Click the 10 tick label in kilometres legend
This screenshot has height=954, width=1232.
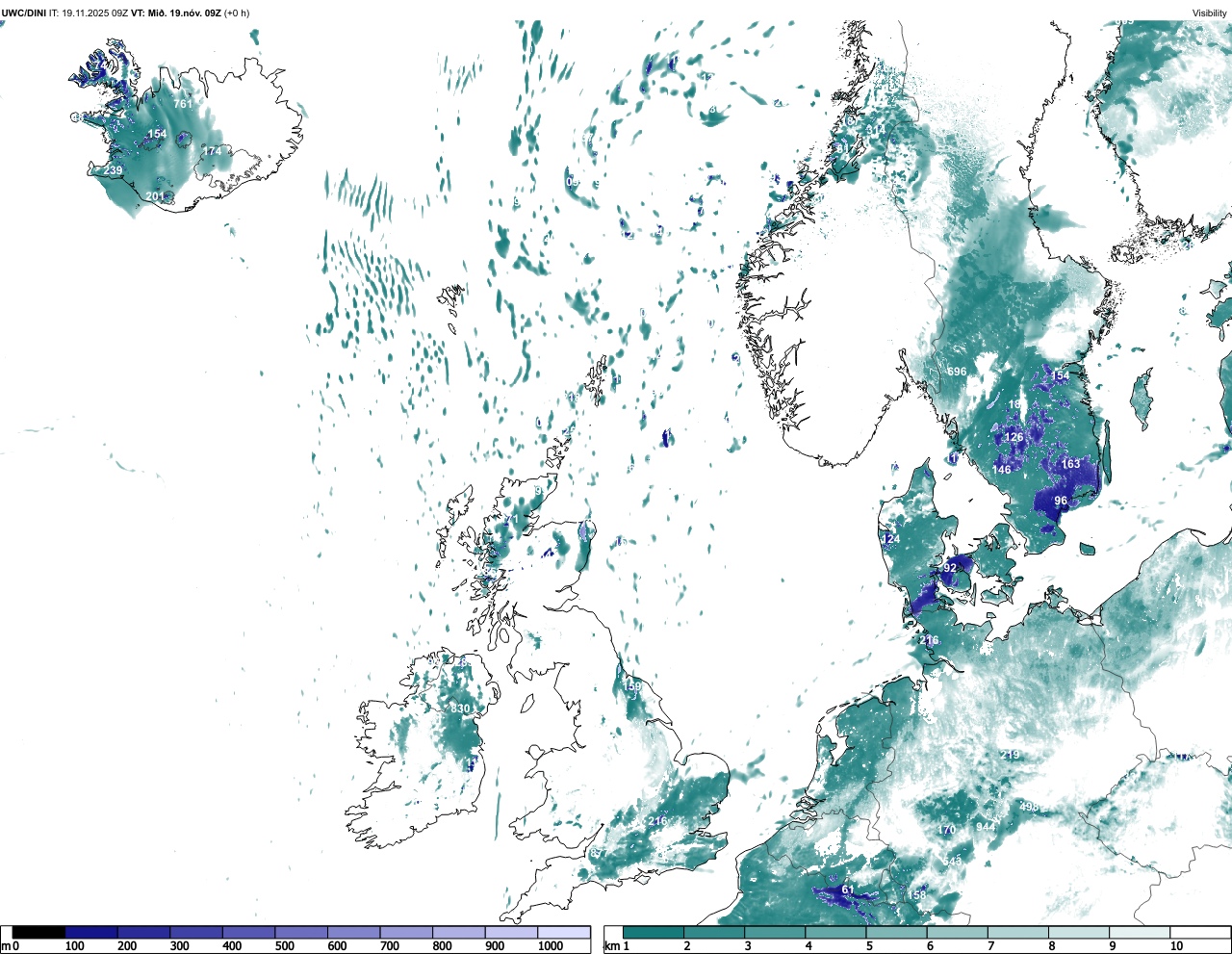[x=1176, y=946]
